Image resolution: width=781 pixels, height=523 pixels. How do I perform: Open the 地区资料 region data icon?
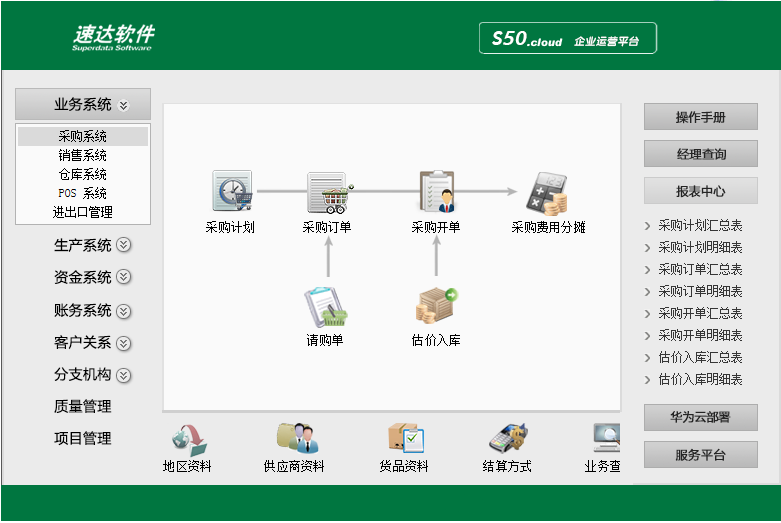[x=189, y=440]
